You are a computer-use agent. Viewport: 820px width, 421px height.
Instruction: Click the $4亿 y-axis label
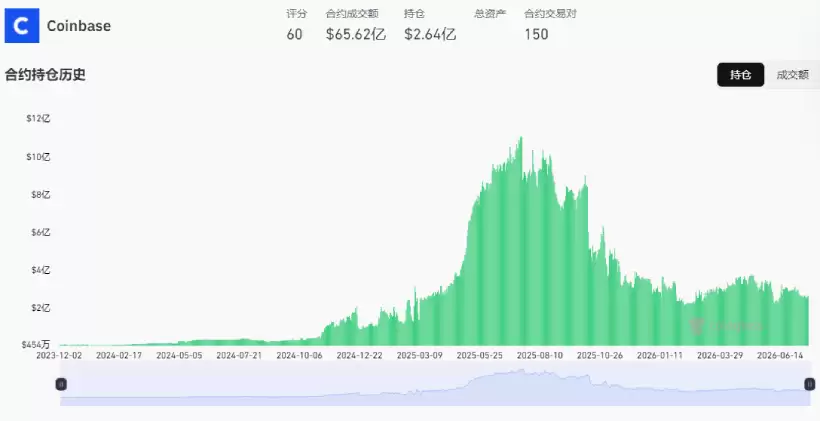[x=41, y=270]
